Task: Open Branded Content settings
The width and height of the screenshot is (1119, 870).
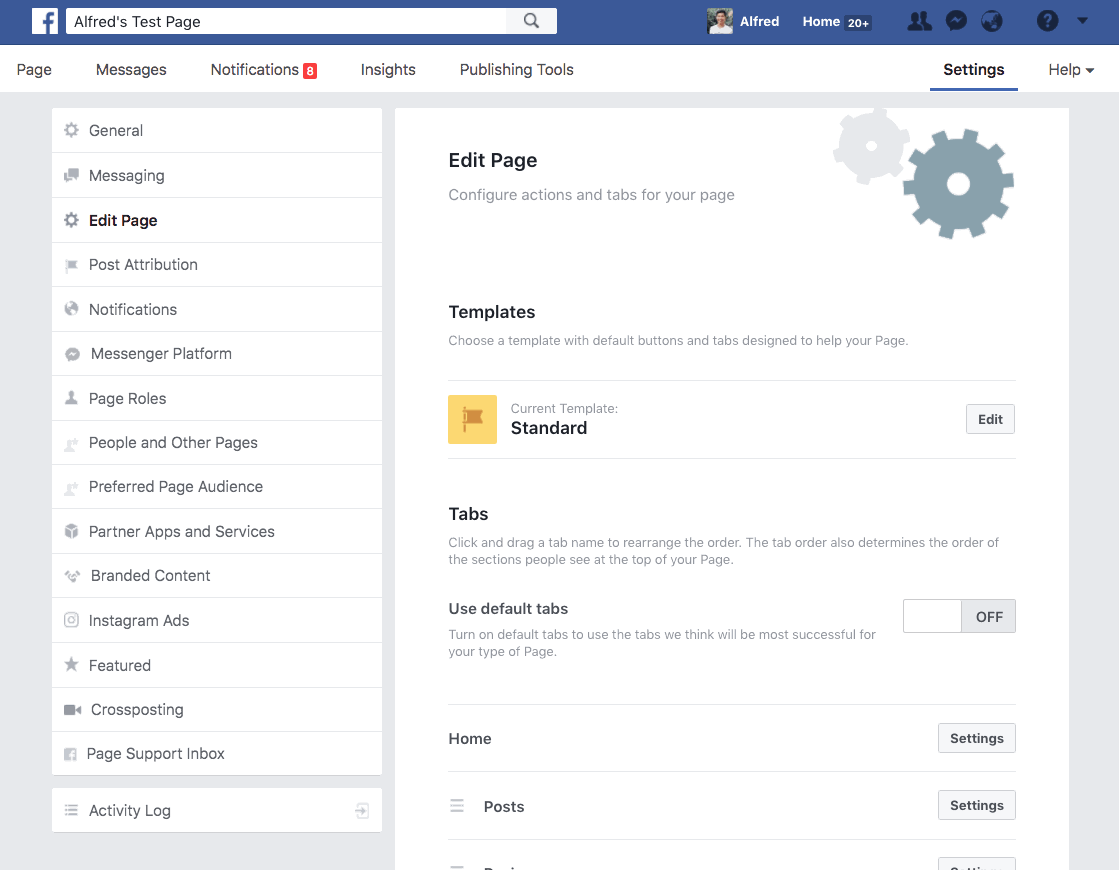Action: (217, 575)
